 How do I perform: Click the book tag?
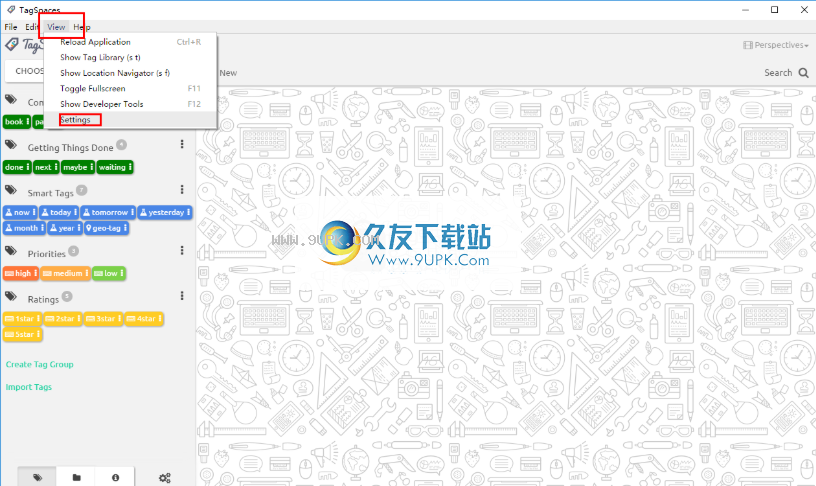coord(17,122)
